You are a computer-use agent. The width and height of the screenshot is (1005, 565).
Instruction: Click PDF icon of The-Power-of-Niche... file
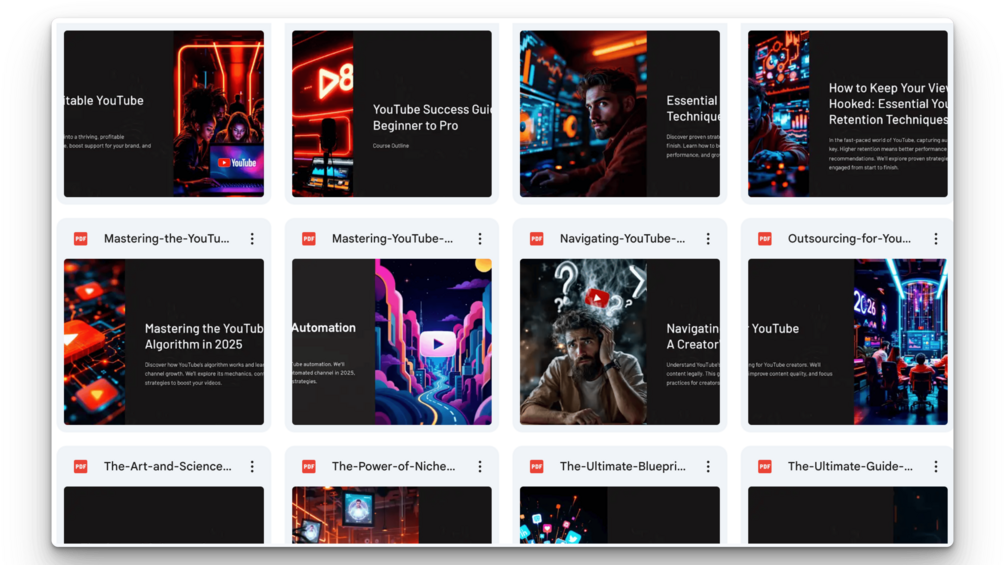(309, 466)
